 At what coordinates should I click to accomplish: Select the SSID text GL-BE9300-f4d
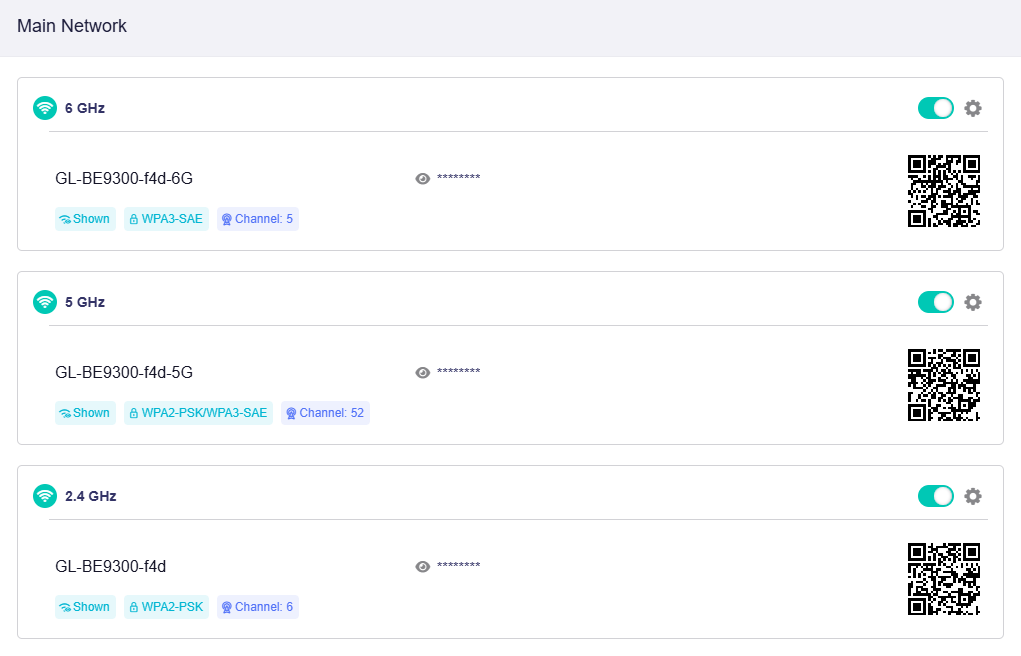tap(111, 567)
